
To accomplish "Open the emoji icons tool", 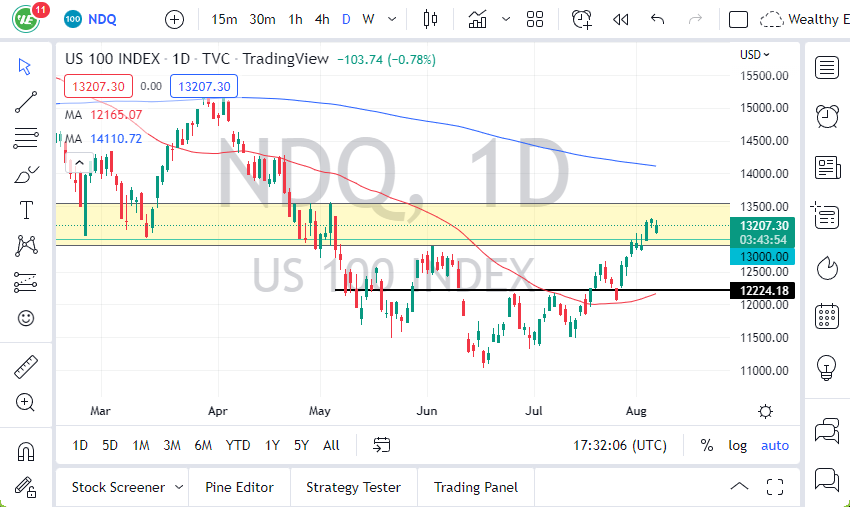I will (26, 318).
